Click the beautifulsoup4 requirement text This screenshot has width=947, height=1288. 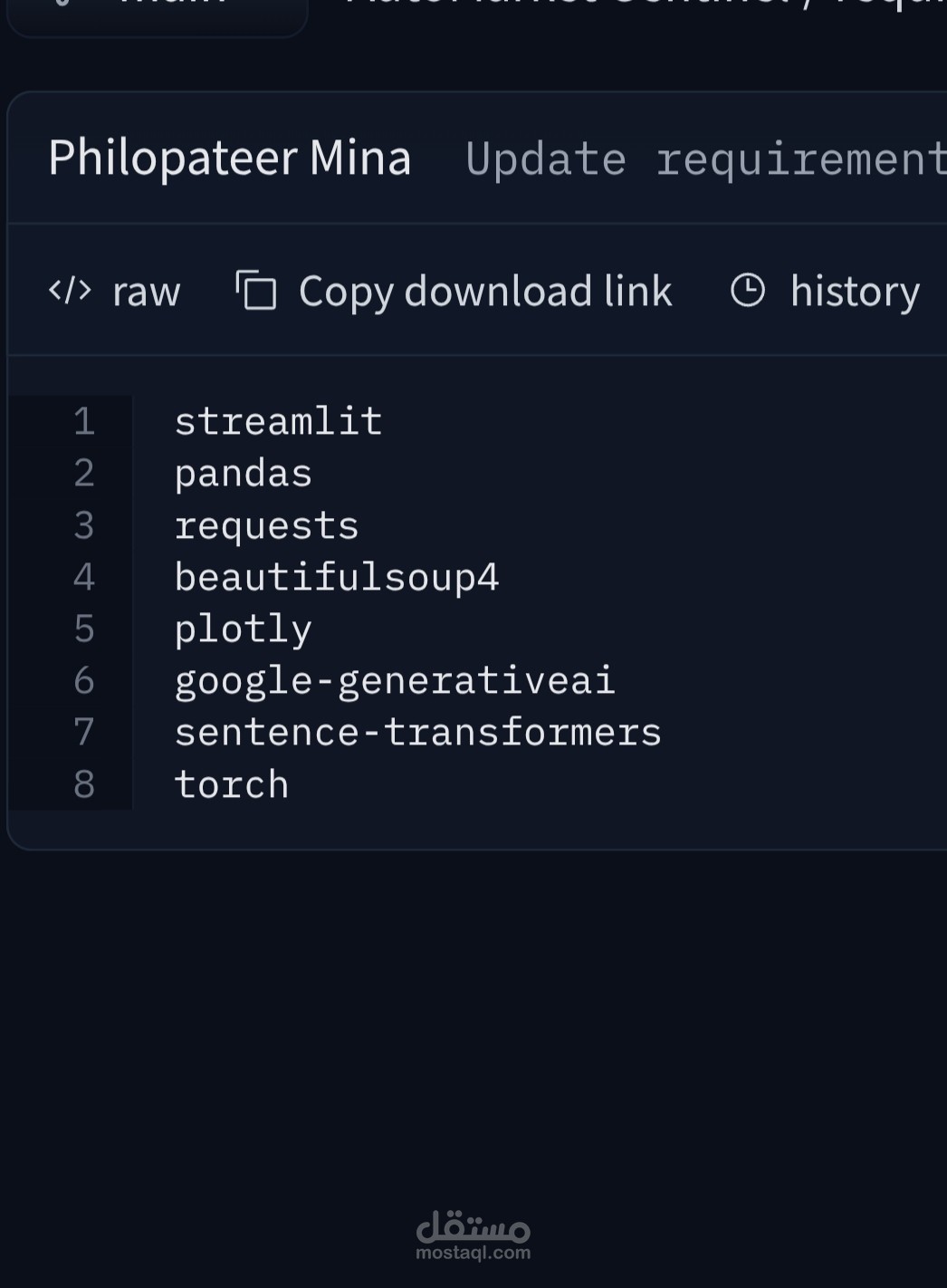(x=336, y=577)
